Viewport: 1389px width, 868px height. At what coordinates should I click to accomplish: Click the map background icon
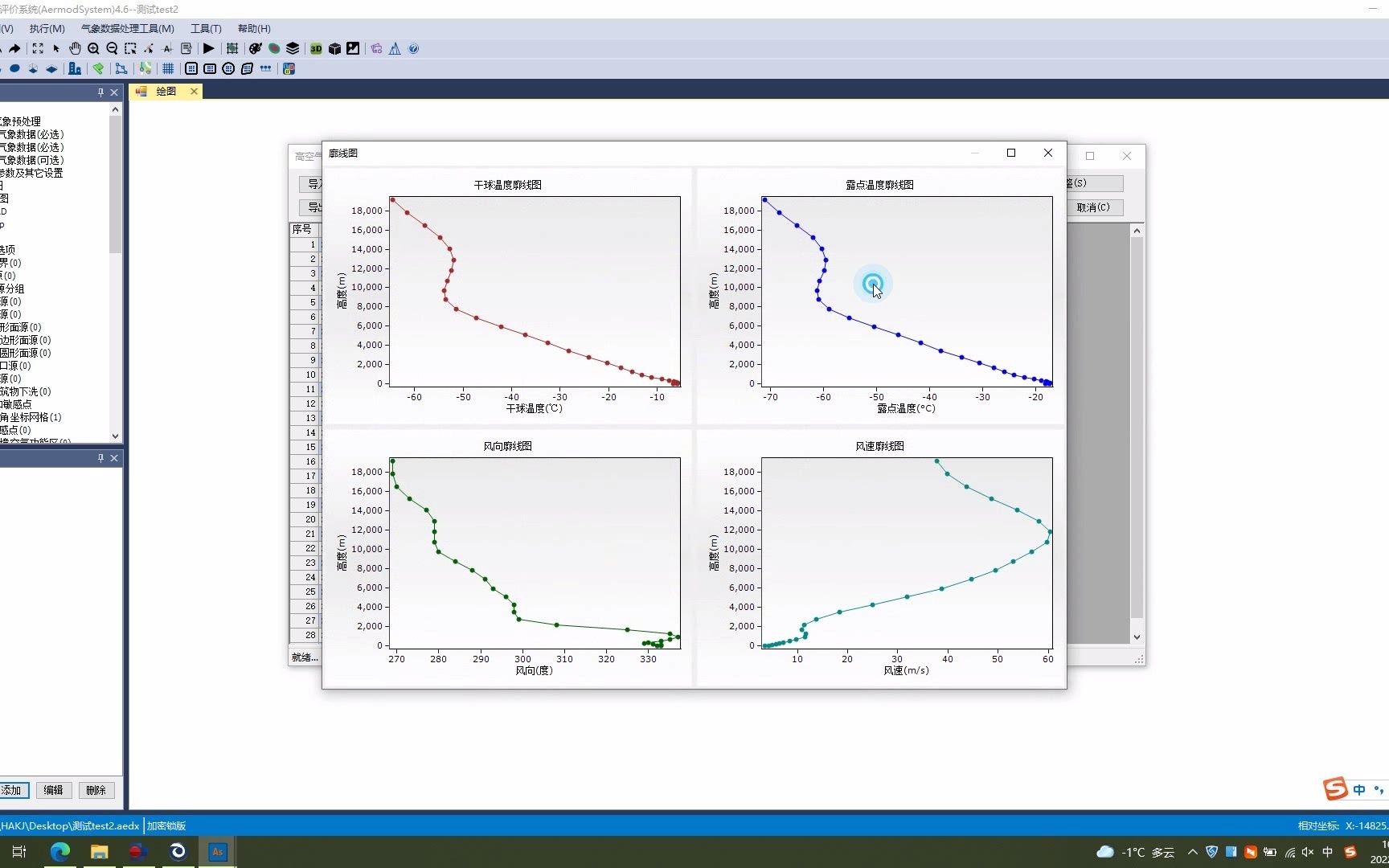(145, 69)
